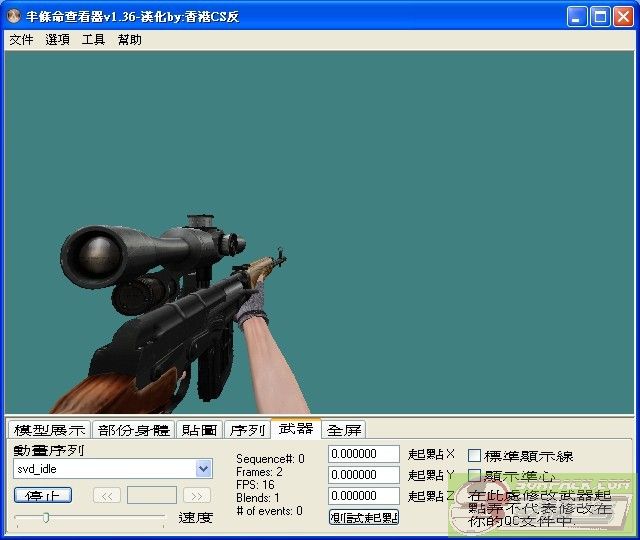640x540 pixels.
Task: Step to next frame with >> button
Action: point(197,496)
